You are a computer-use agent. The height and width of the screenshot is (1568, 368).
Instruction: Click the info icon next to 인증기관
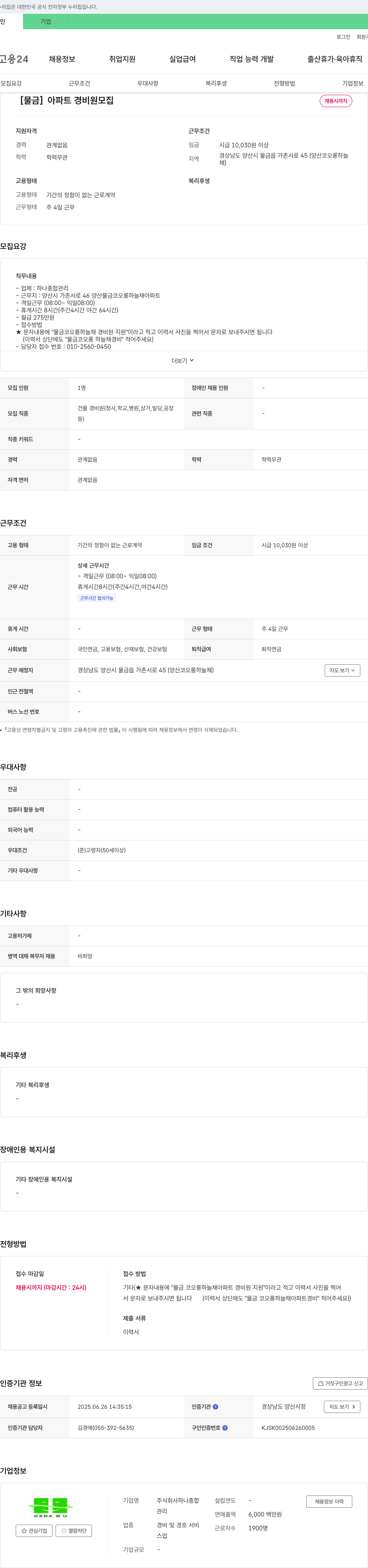point(215,1407)
